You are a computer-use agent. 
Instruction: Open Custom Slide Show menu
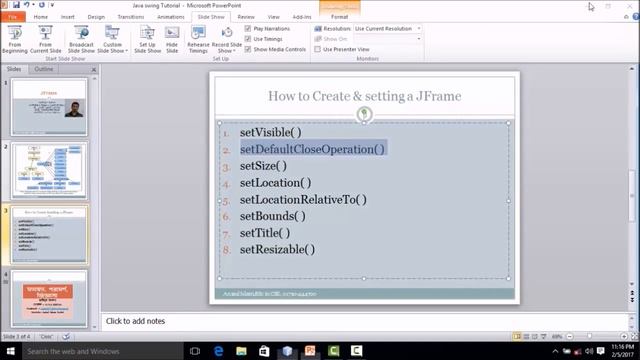click(112, 39)
